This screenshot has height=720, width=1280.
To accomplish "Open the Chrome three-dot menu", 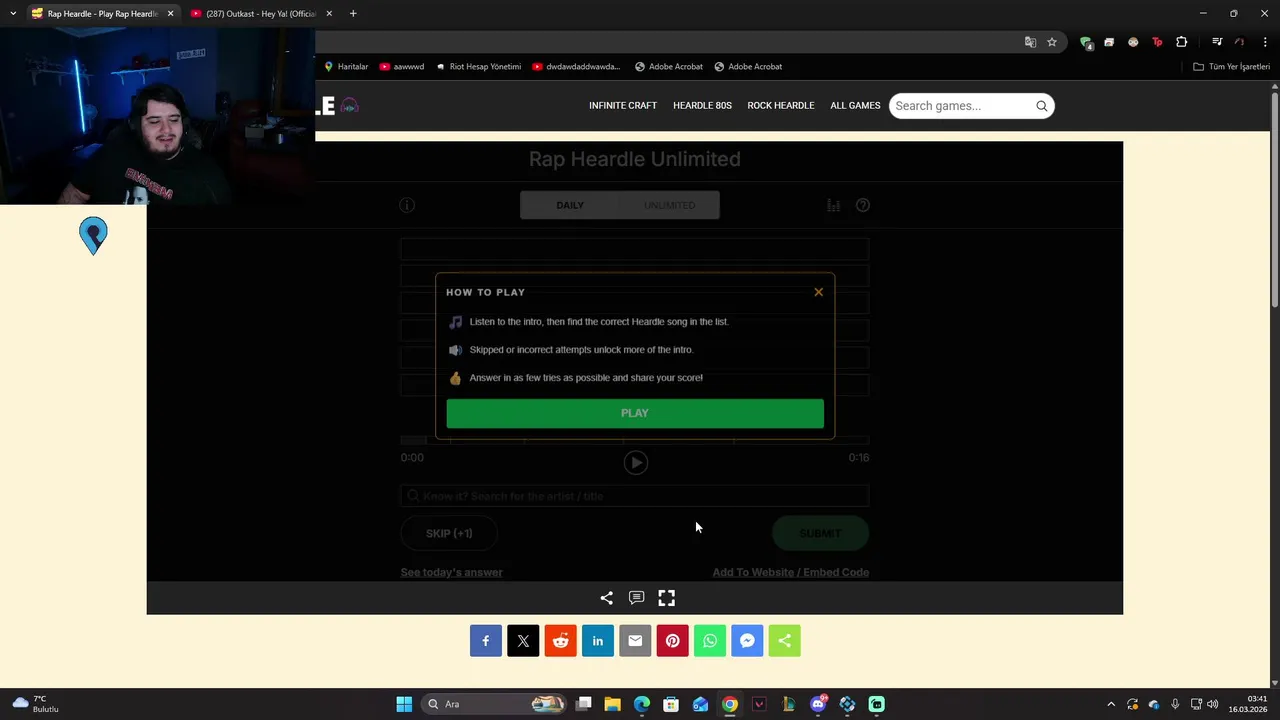I will [1265, 42].
